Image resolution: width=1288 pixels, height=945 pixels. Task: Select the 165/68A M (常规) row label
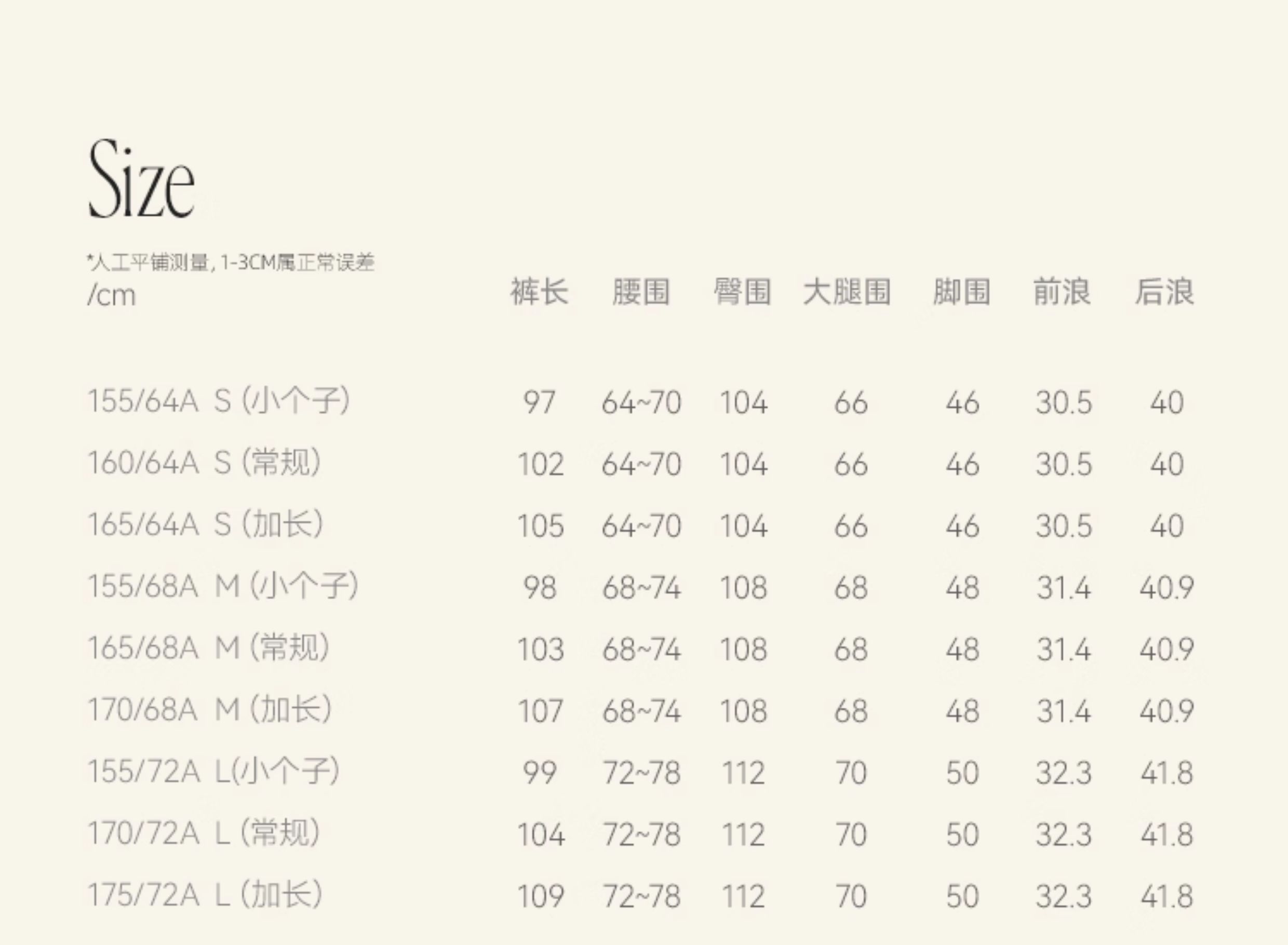tap(209, 648)
